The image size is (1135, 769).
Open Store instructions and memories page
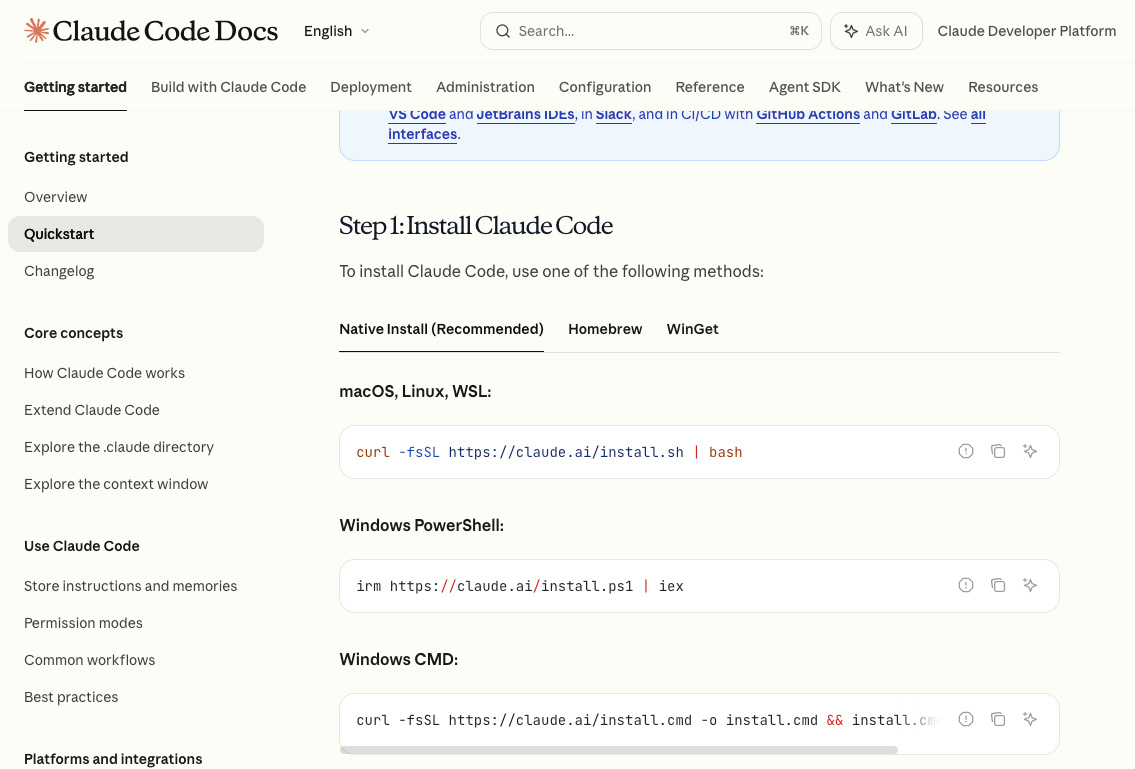130,586
